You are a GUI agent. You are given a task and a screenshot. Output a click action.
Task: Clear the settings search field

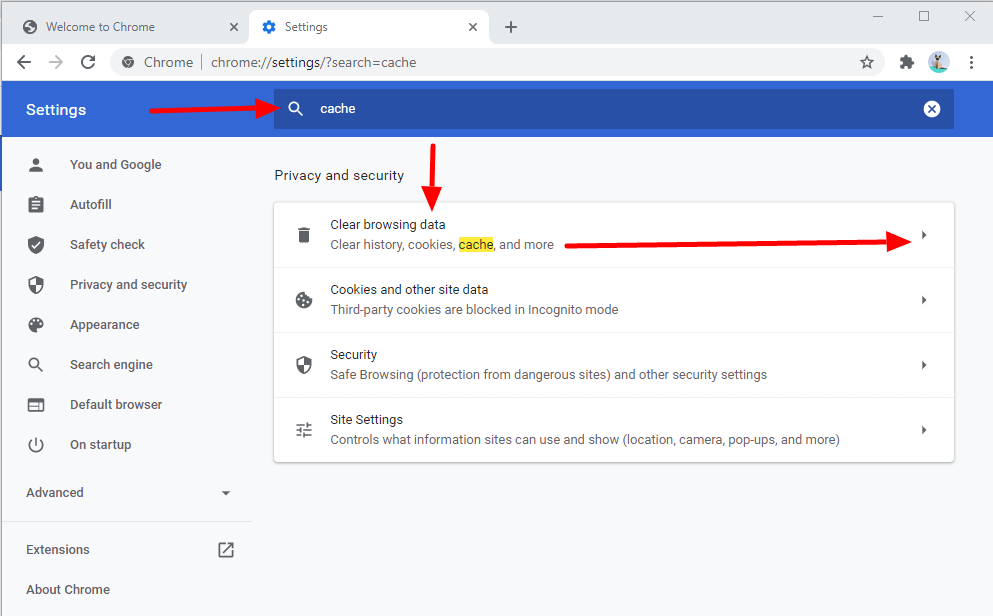coord(932,109)
